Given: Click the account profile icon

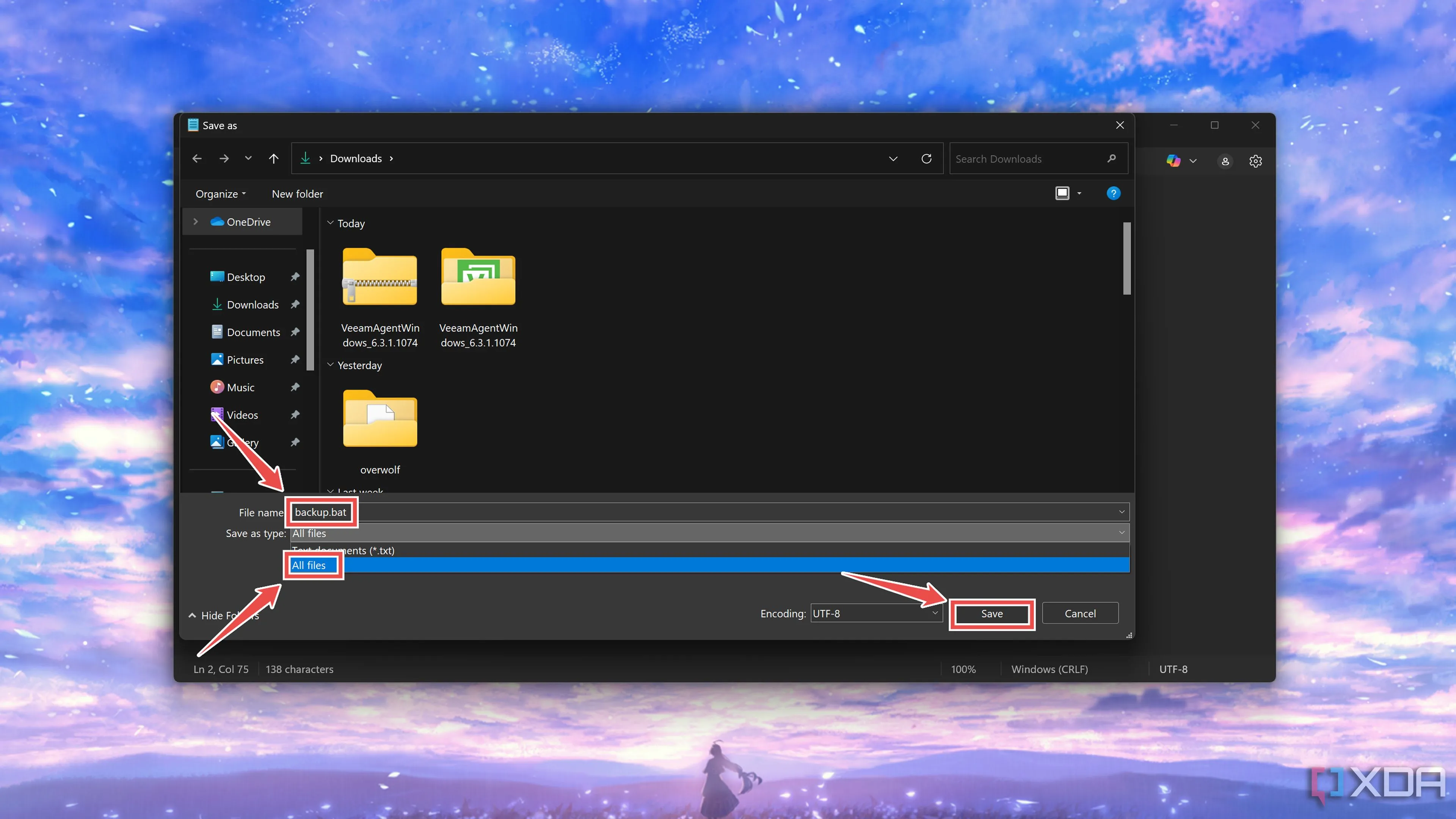Looking at the screenshot, I should tap(1225, 161).
